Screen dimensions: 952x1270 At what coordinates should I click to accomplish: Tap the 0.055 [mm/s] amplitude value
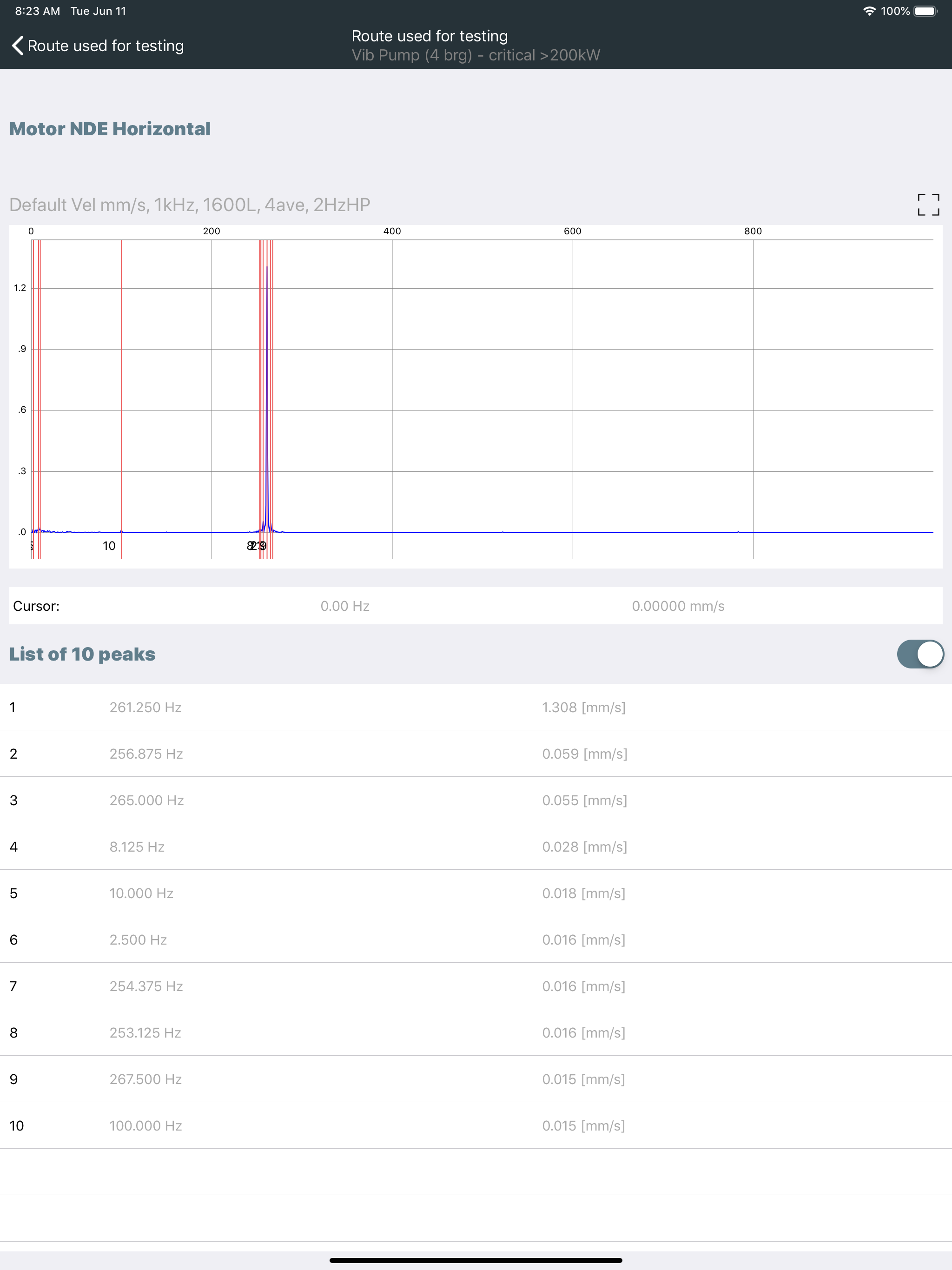pos(584,800)
